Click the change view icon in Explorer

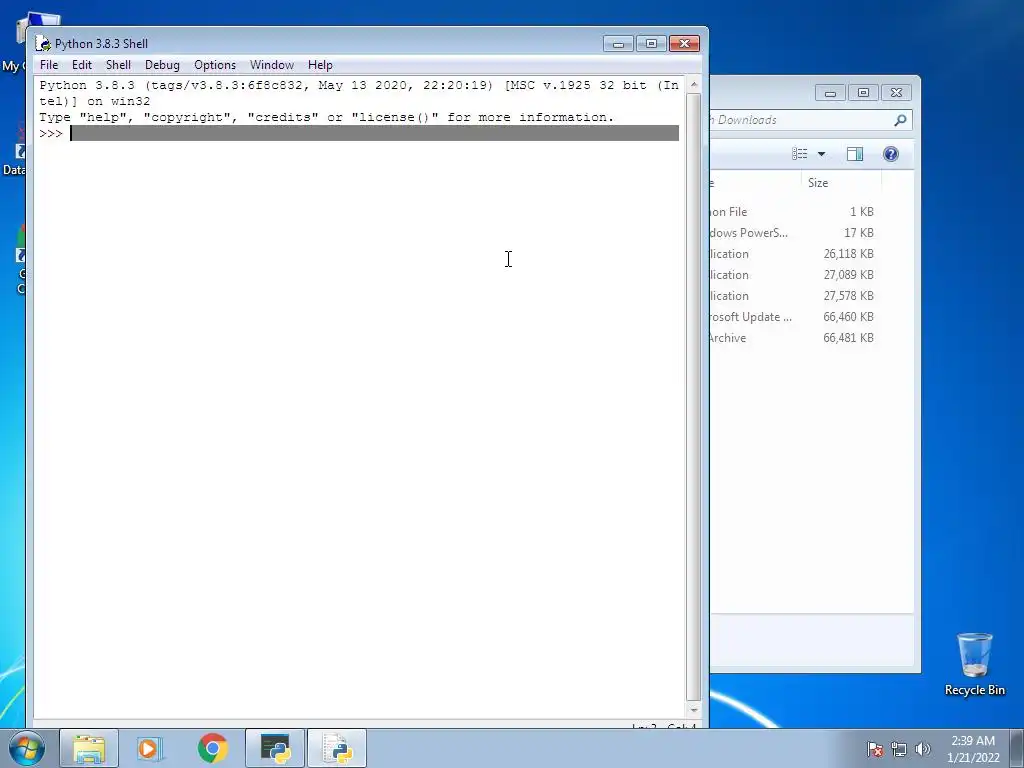point(800,153)
